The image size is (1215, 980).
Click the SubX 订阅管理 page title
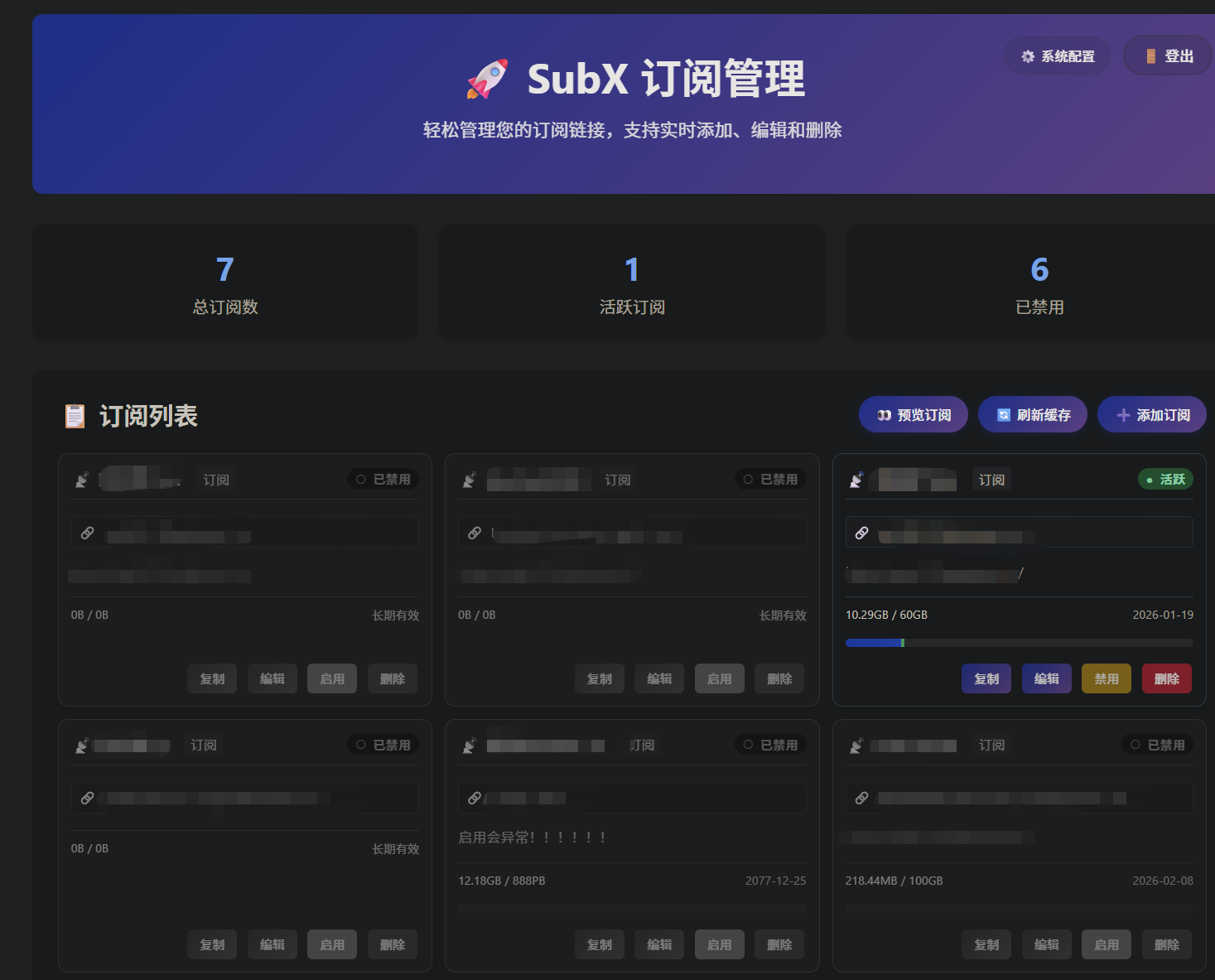click(666, 79)
